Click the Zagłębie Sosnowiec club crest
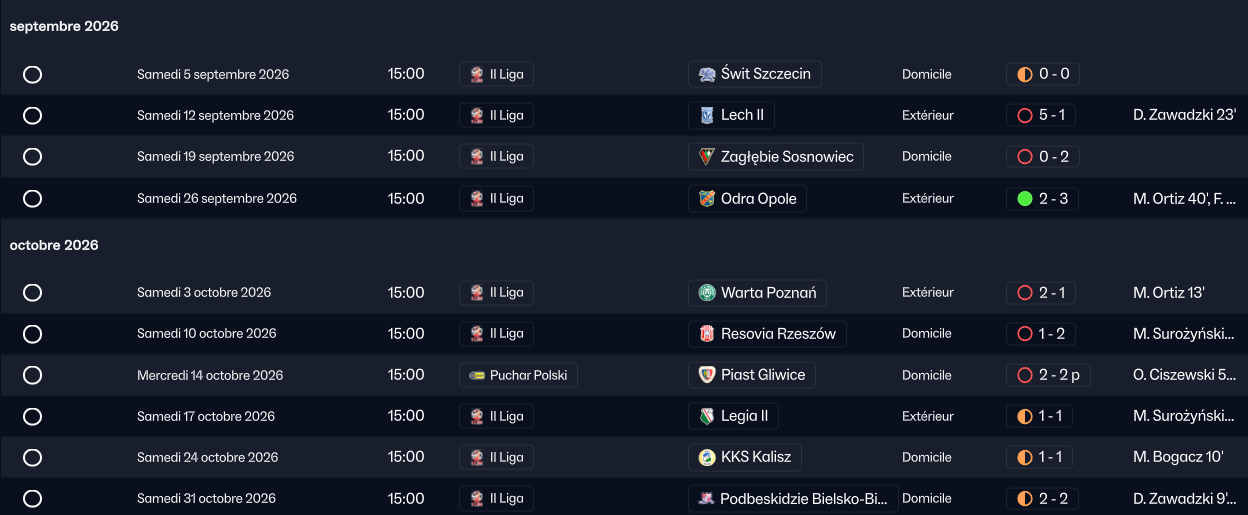Screen dimensions: 1248x515 pyautogui.click(x=707, y=157)
